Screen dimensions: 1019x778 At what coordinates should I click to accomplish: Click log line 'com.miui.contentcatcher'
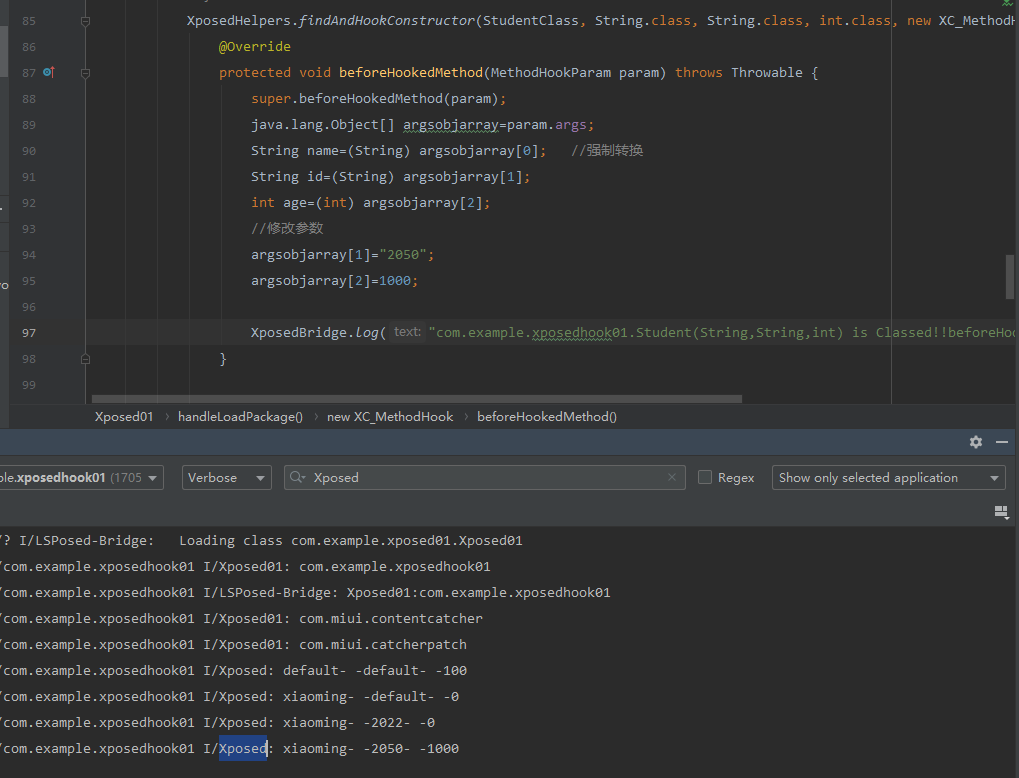391,619
